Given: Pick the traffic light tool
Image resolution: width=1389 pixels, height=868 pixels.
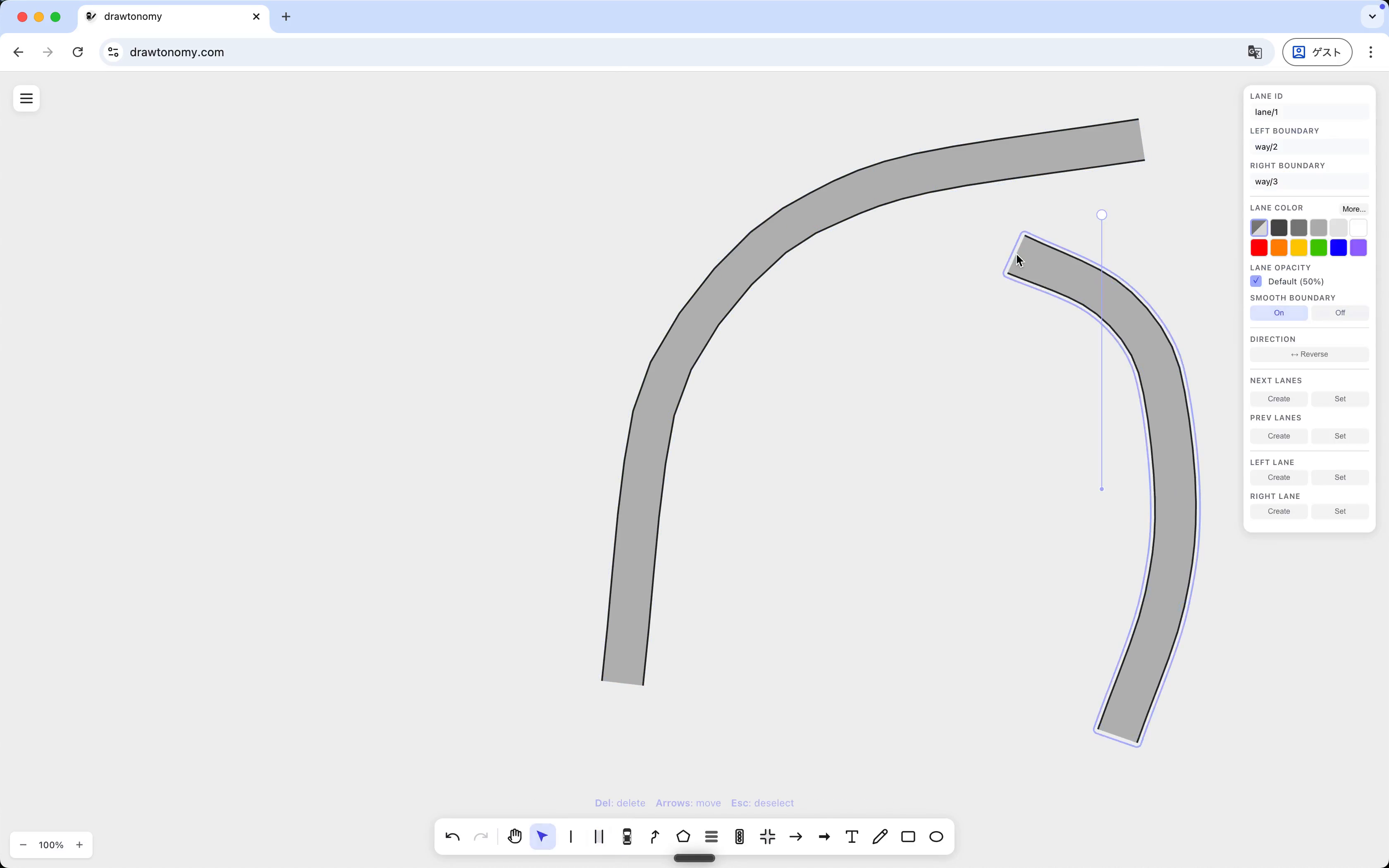Looking at the screenshot, I should 739,837.
